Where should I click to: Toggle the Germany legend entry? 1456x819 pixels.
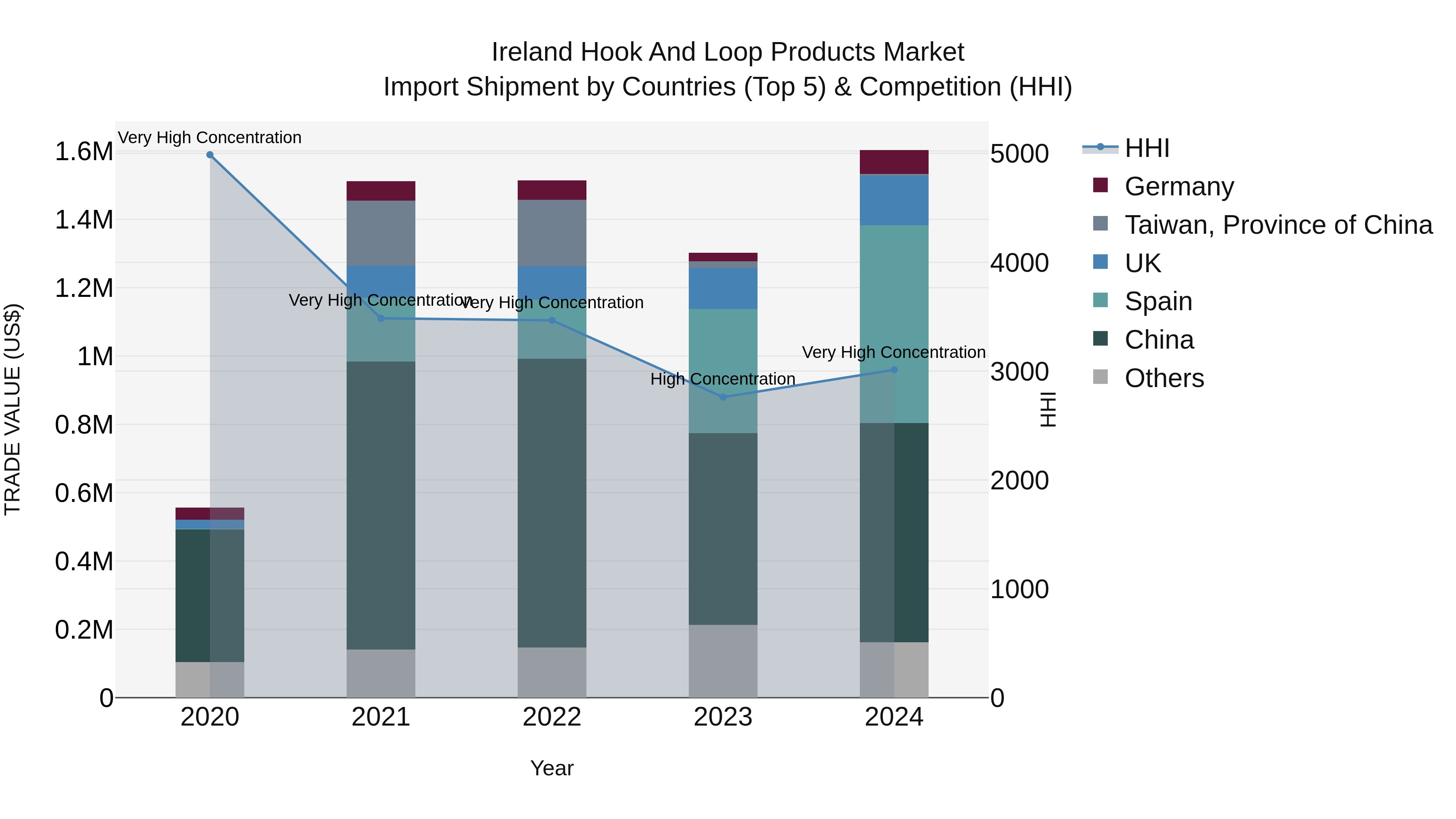(x=1164, y=186)
